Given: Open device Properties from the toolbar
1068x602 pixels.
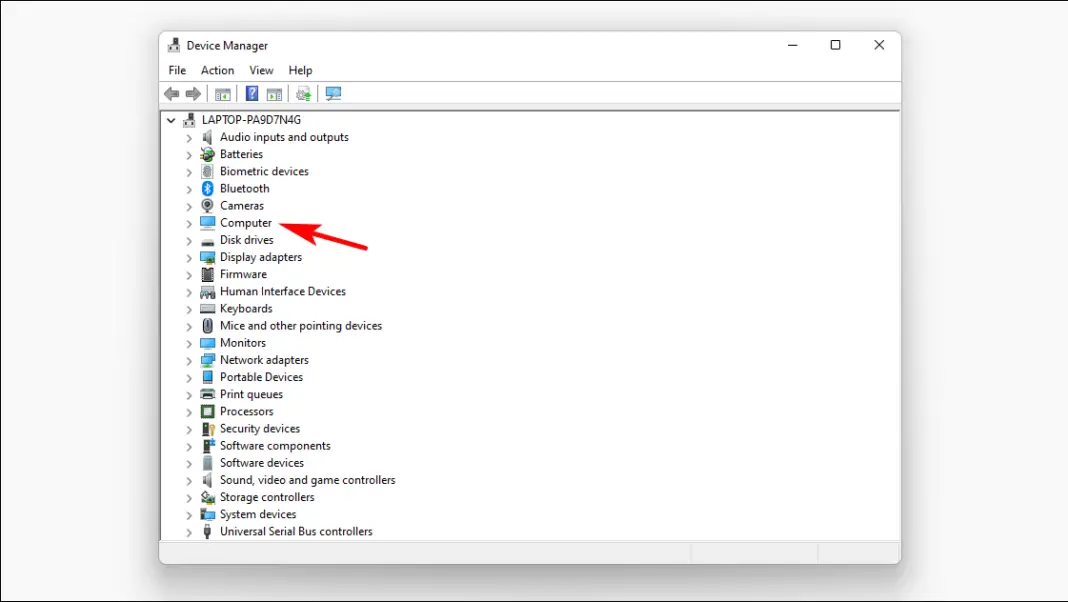Looking at the screenshot, I should [x=276, y=93].
